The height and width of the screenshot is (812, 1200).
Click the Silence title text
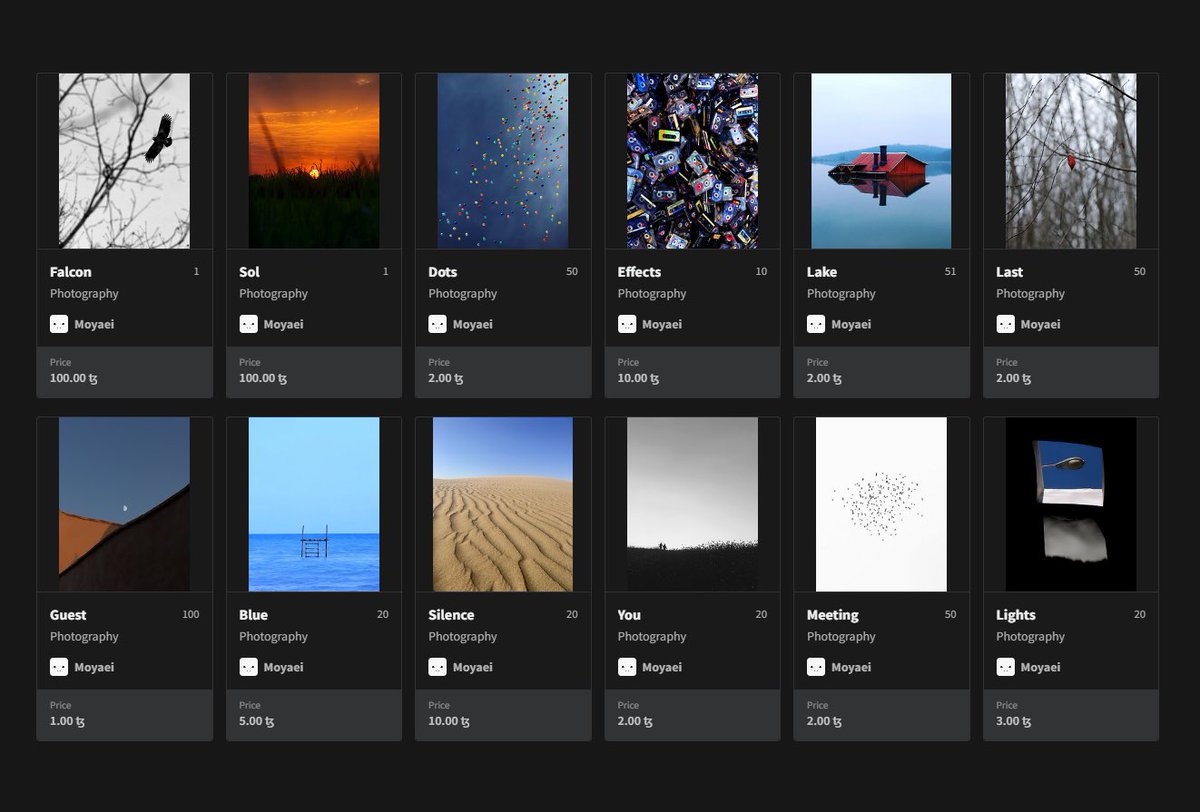point(451,615)
